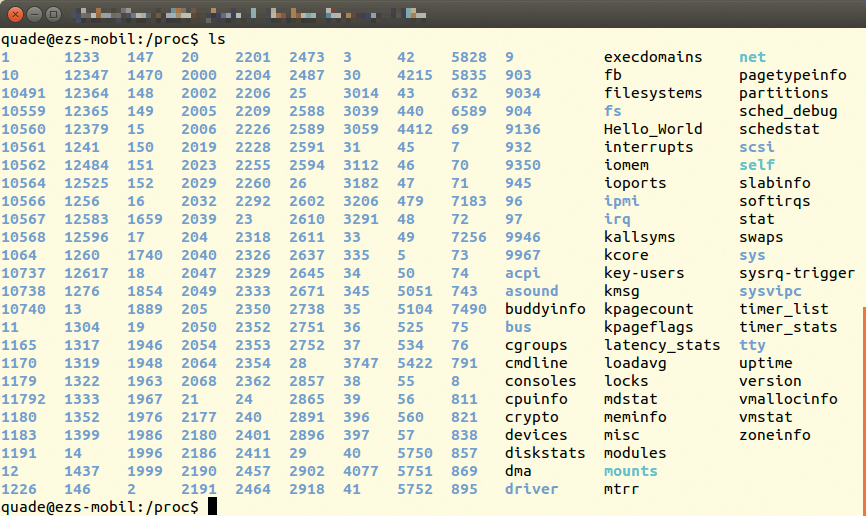
Task: Click the 'sysvipc' directory entry
Action: point(770,291)
